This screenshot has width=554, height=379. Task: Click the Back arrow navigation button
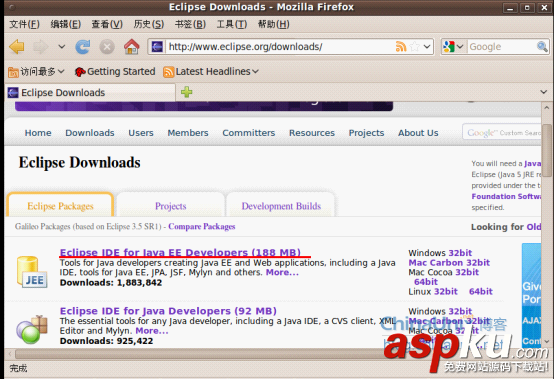click(x=17, y=47)
